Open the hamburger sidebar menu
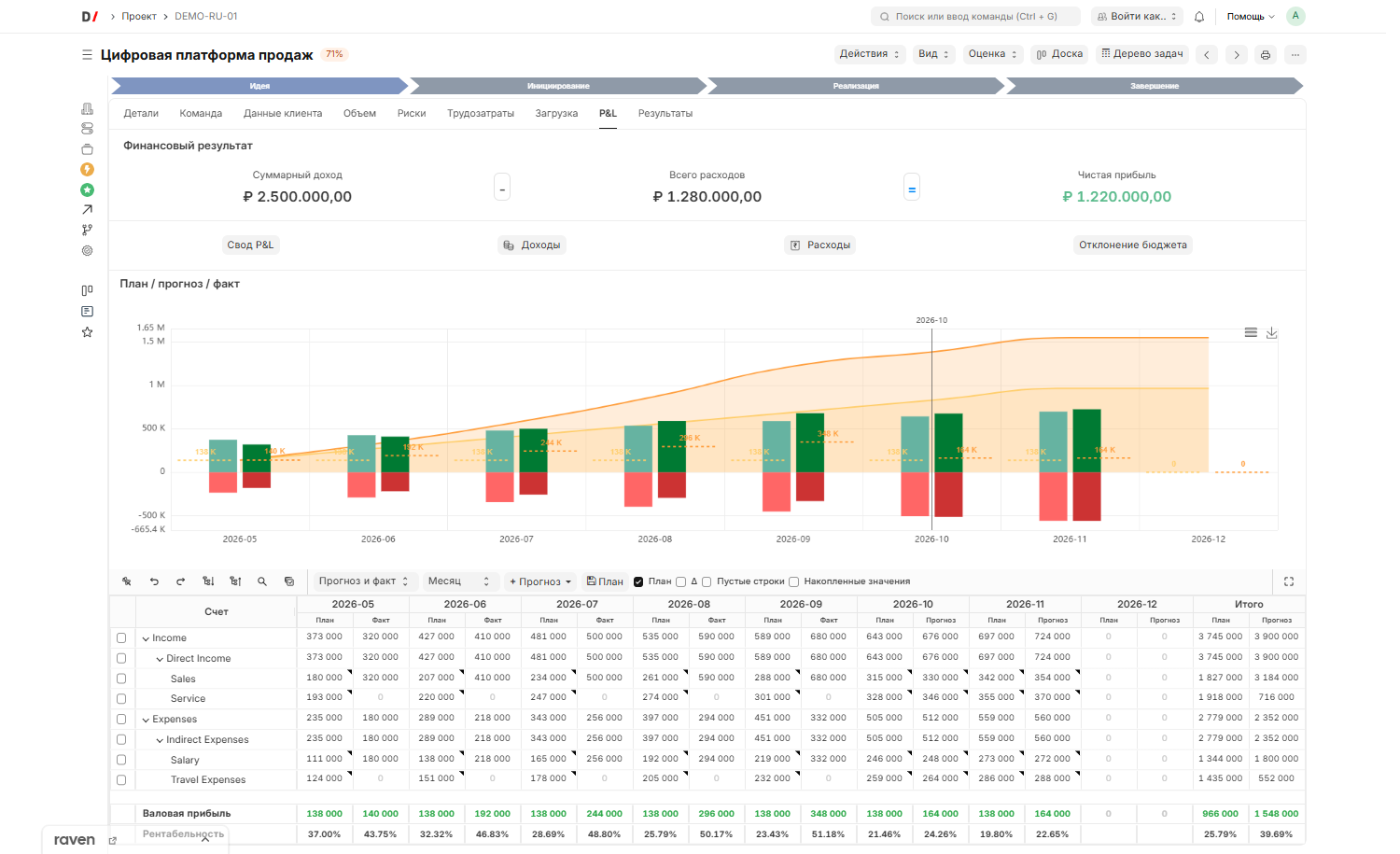1400x854 pixels. [87, 55]
